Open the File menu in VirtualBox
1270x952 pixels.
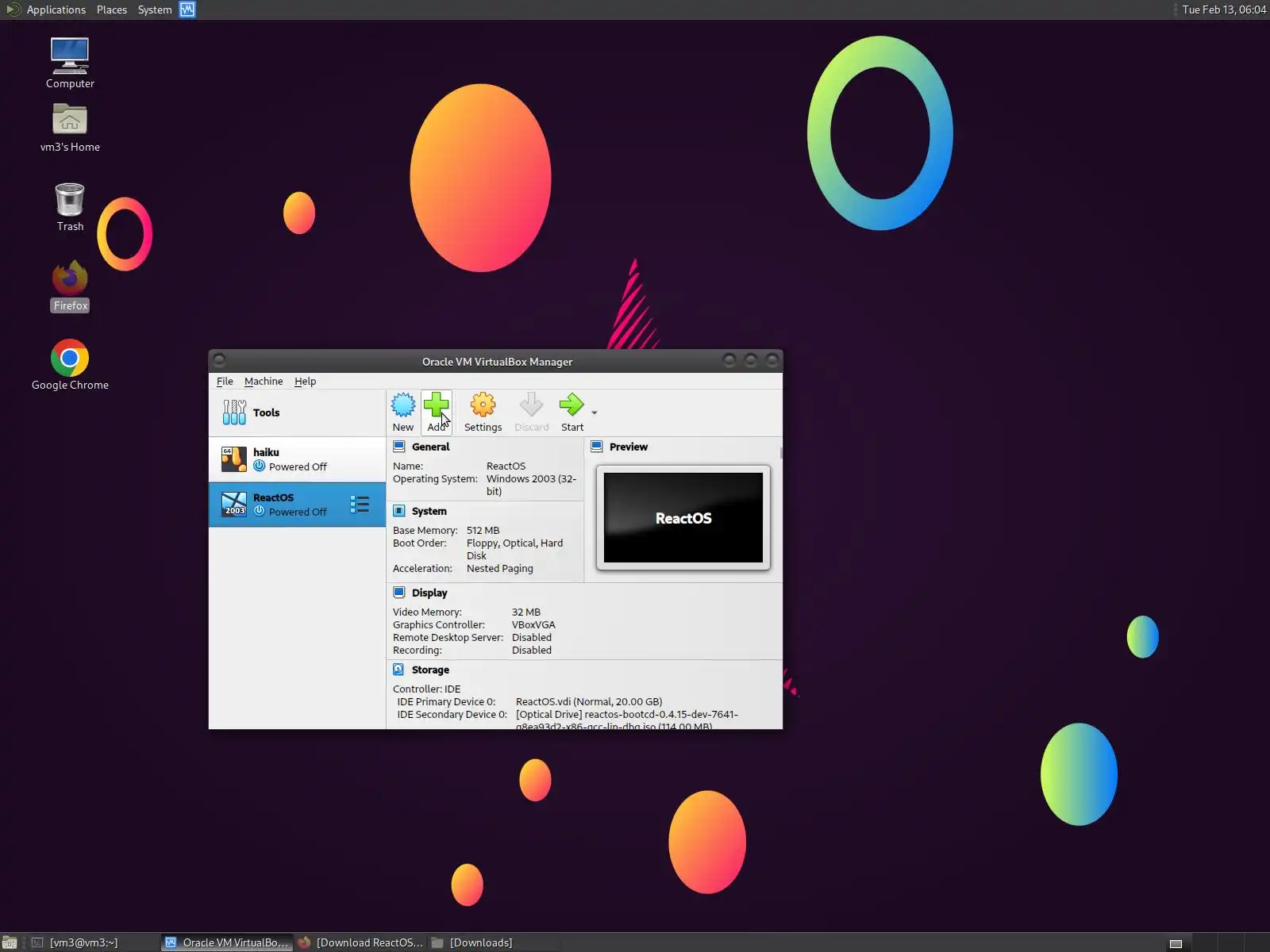point(225,382)
